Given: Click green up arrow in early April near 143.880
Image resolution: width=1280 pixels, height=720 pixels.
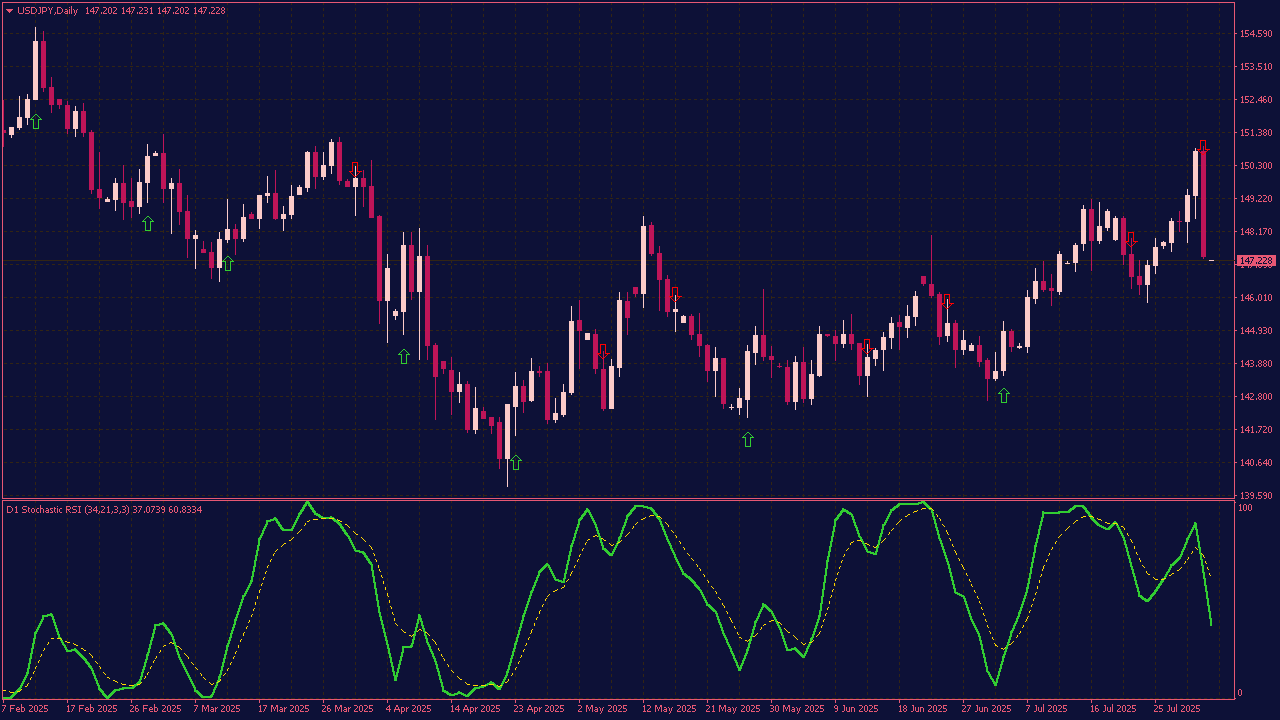Looking at the screenshot, I should click(x=404, y=356).
